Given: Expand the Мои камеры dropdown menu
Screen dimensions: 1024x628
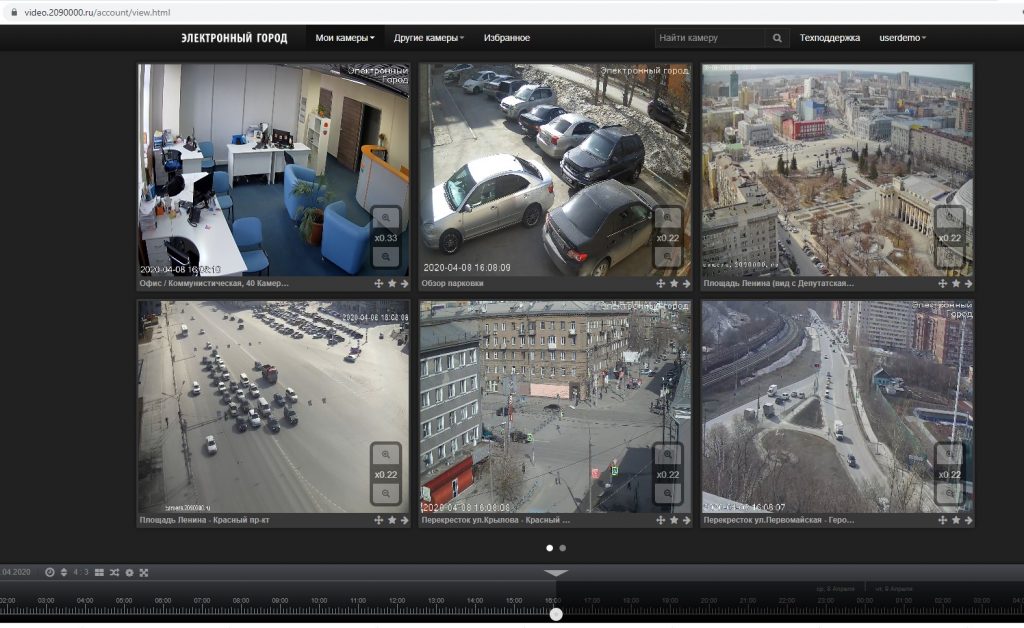Looking at the screenshot, I should [345, 38].
